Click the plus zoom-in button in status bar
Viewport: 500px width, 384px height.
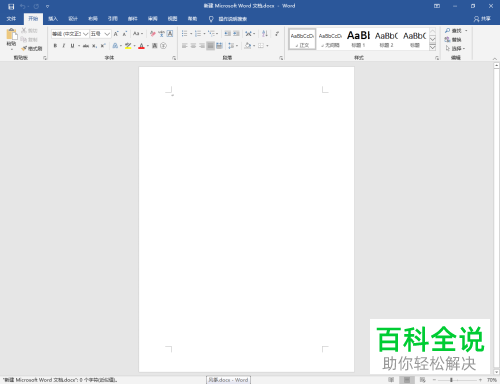click(480, 380)
